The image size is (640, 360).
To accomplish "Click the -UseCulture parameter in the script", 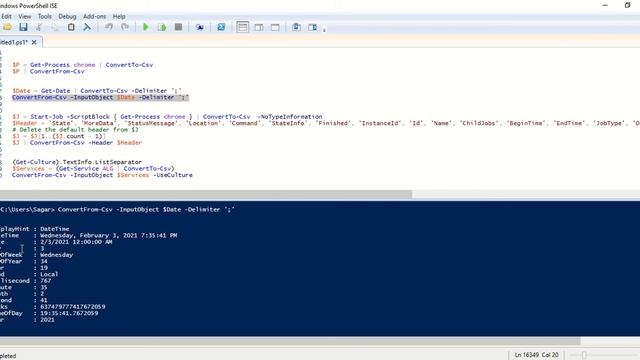I will point(173,175).
